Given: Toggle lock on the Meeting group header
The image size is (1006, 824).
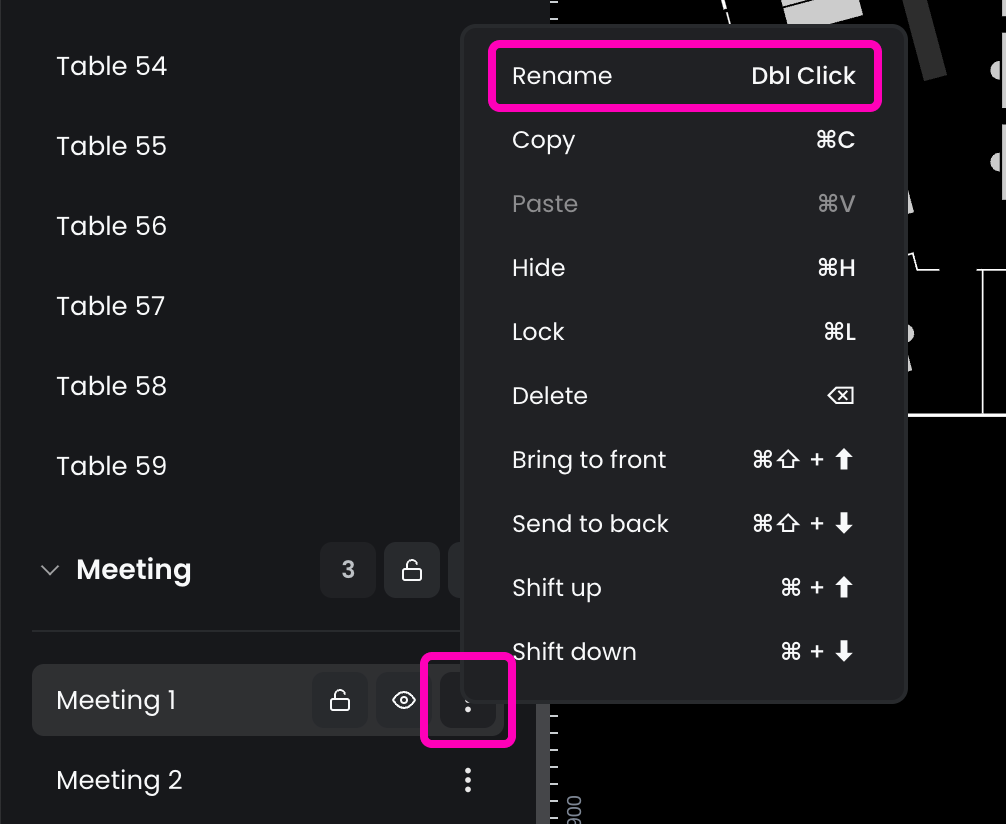Looking at the screenshot, I should 411,570.
